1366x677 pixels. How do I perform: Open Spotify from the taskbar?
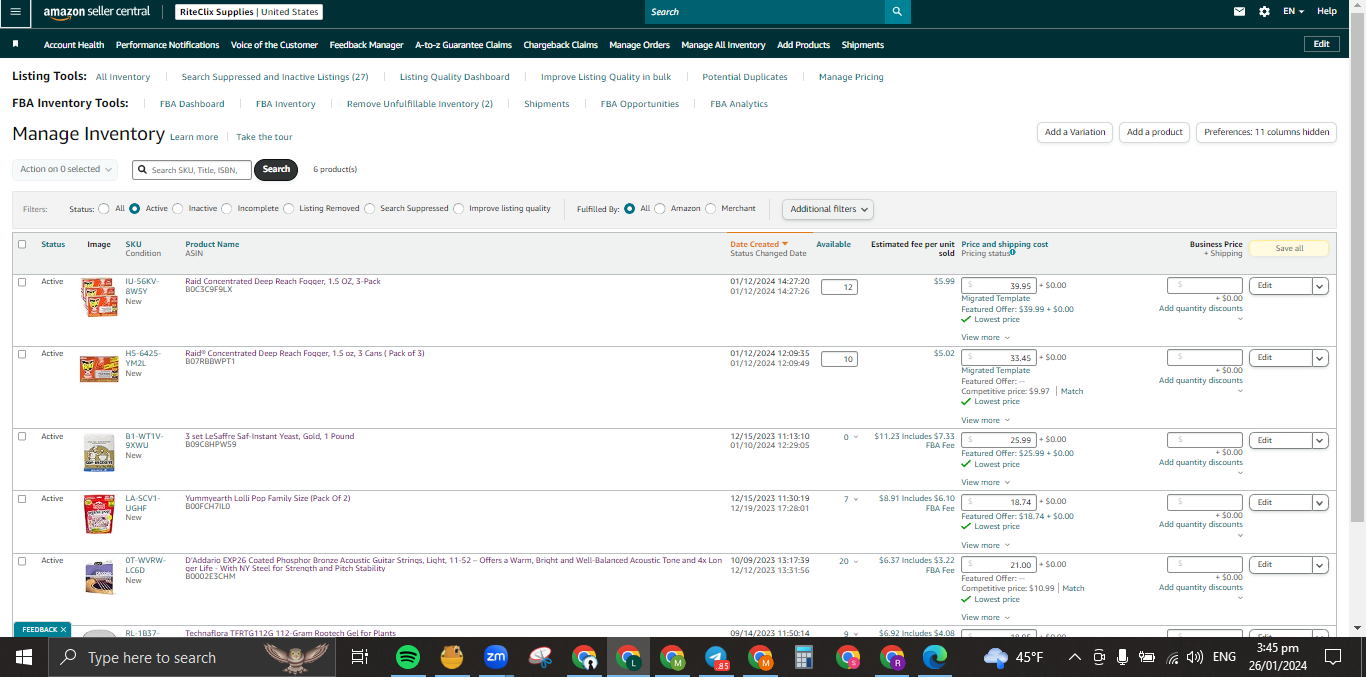click(x=408, y=657)
